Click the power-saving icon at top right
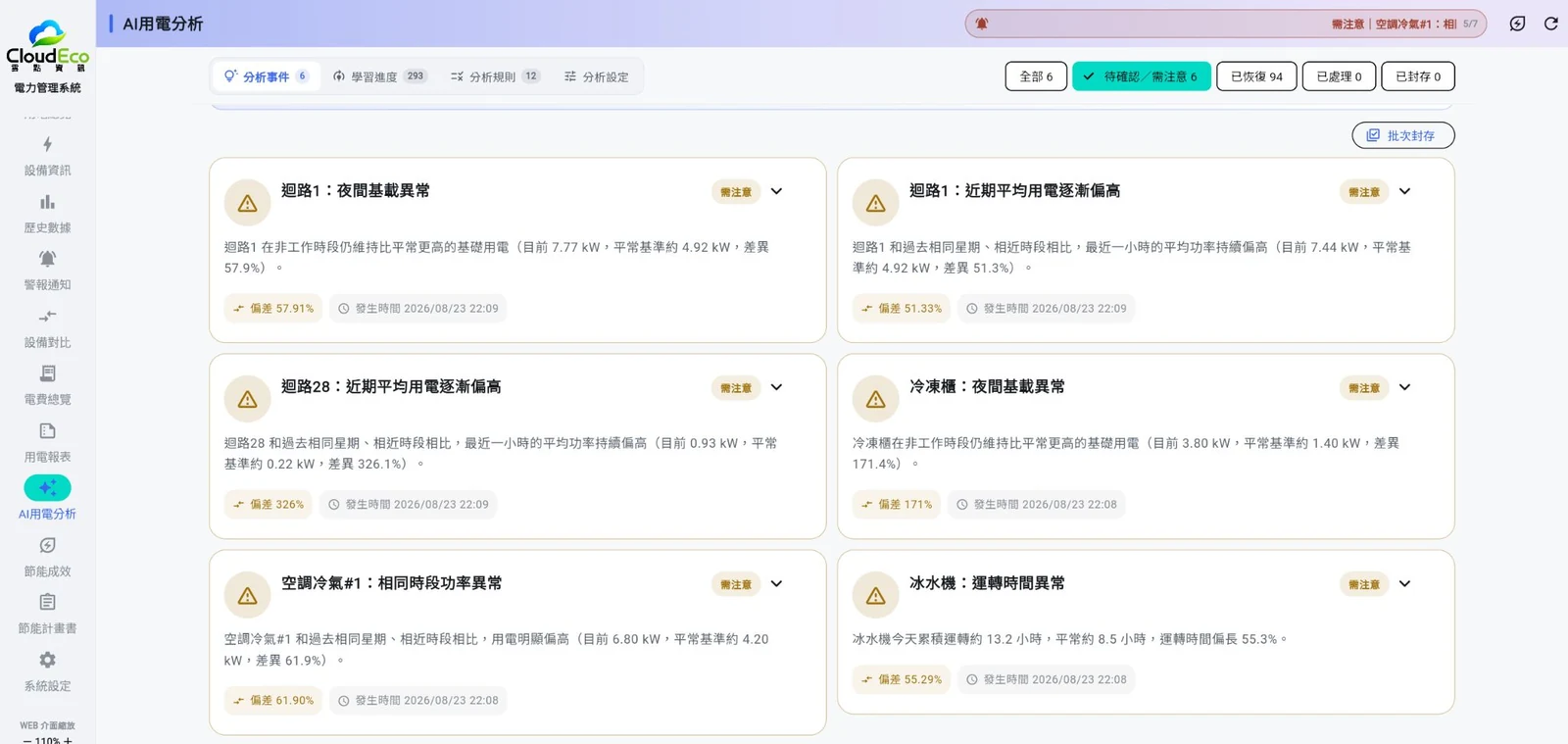The height and width of the screenshot is (744, 1568). 1517,24
